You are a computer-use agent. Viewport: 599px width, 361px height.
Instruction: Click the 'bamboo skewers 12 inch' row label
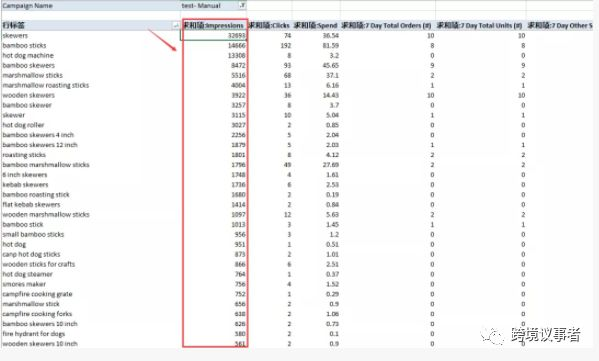tap(40, 145)
